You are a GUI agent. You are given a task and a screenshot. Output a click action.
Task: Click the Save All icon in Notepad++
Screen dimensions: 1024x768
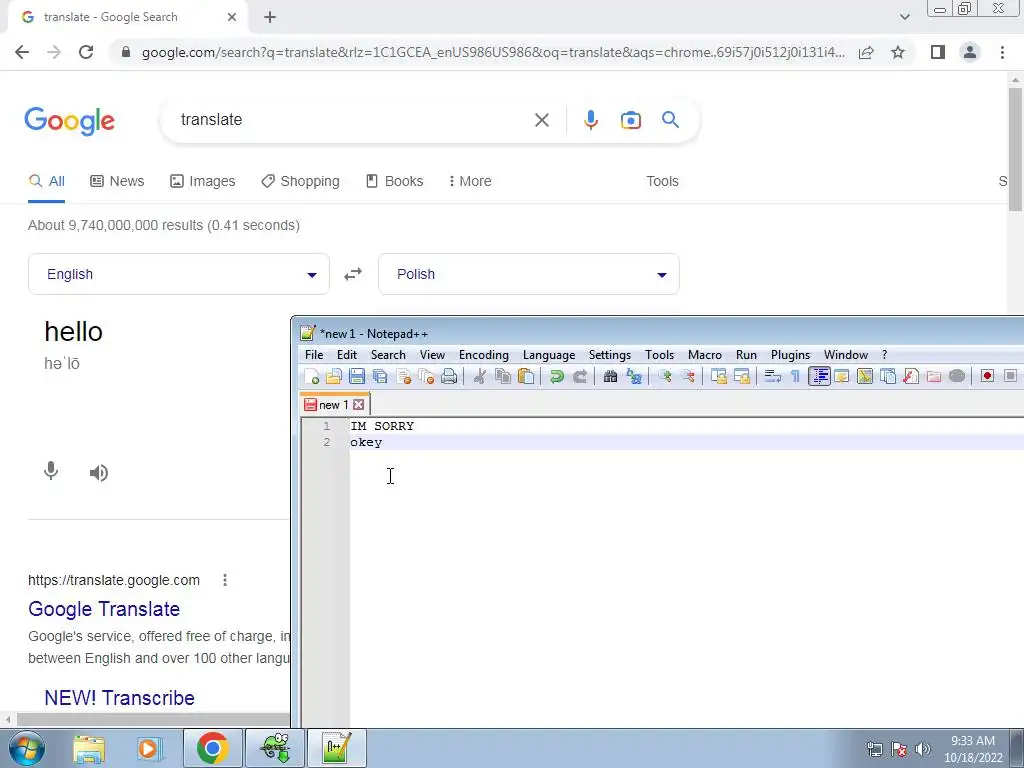pos(380,376)
